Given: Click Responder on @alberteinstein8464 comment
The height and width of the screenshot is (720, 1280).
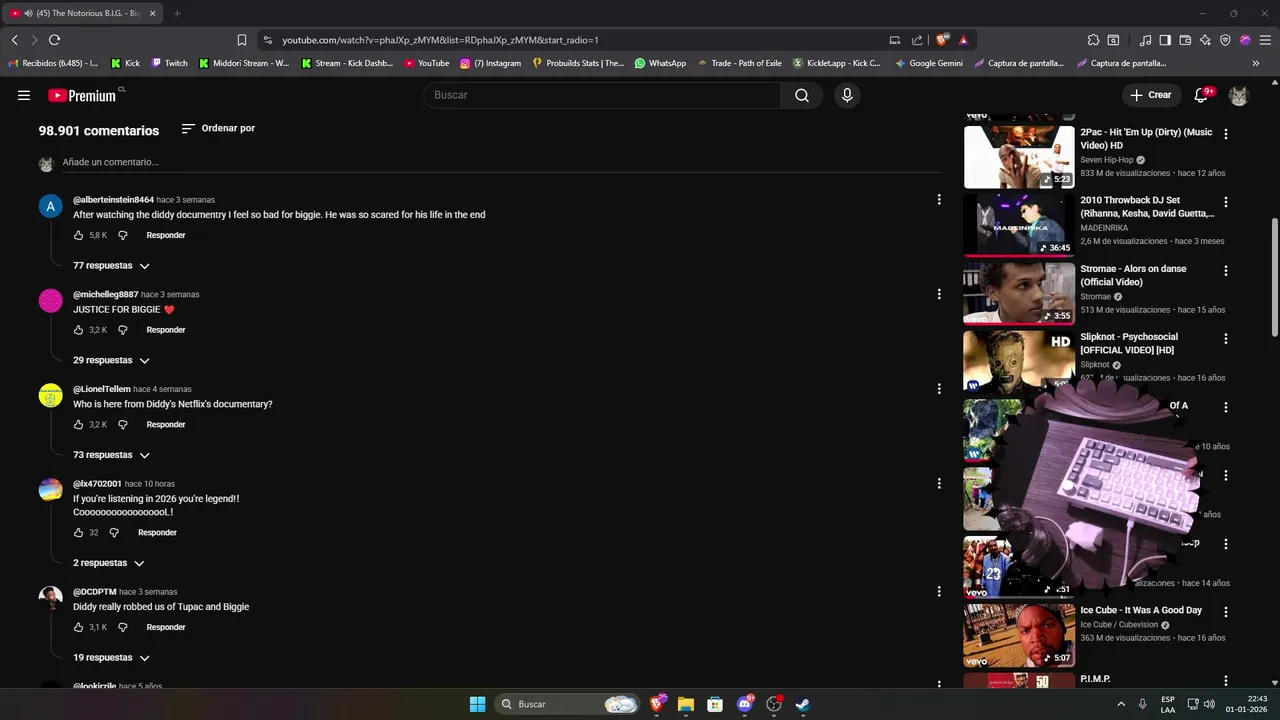Looking at the screenshot, I should 166,235.
